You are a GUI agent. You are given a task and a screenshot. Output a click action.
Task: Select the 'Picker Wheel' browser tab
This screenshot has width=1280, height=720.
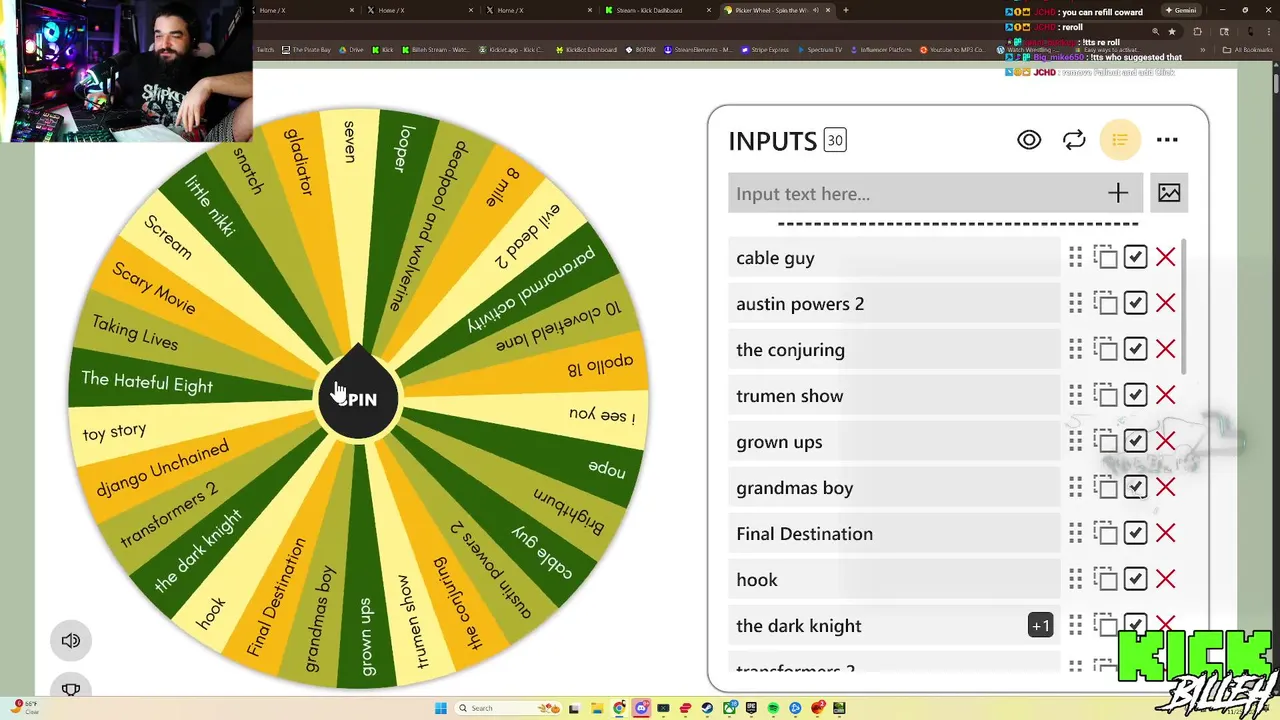click(x=777, y=10)
